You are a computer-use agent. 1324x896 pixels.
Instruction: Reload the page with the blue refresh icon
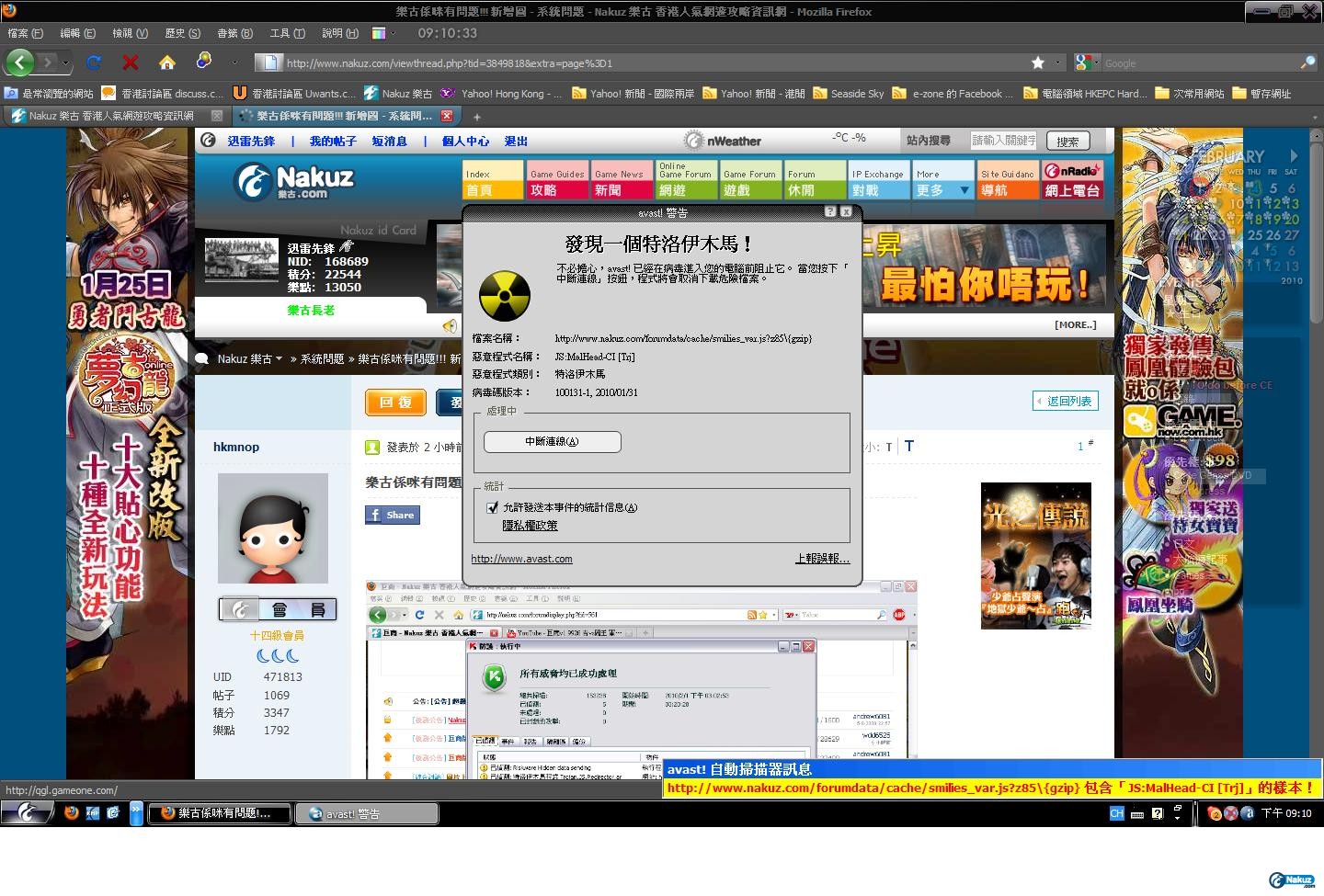coord(94,62)
